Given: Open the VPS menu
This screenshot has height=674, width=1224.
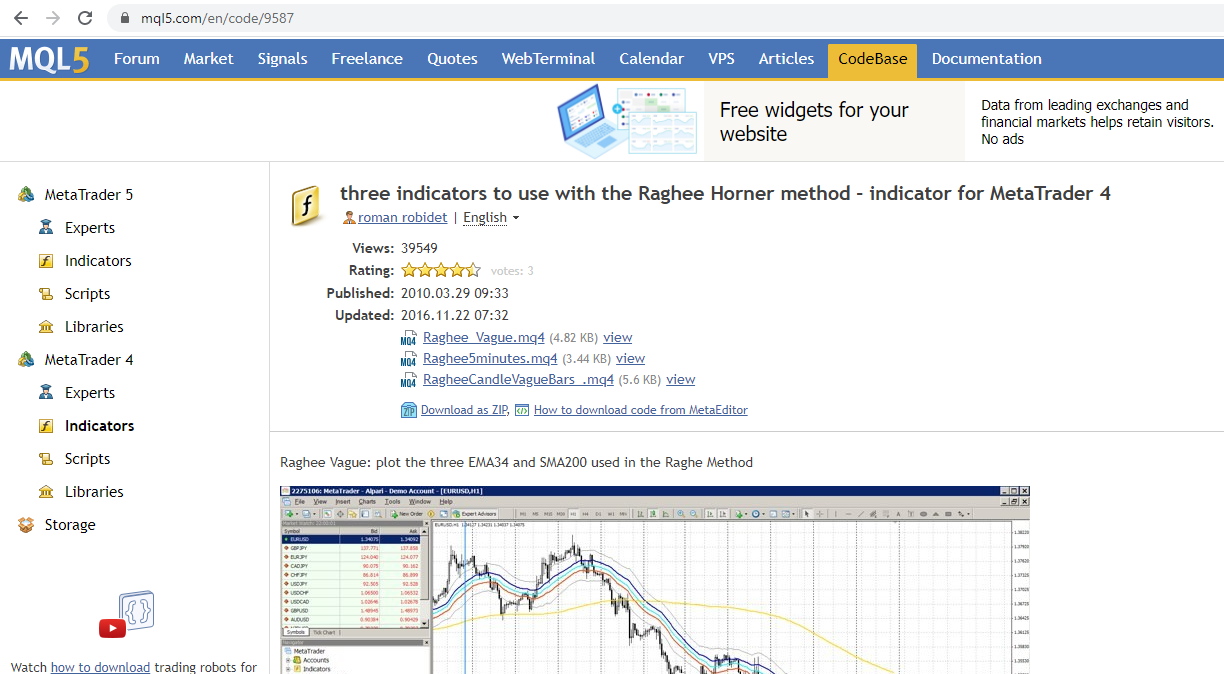Looking at the screenshot, I should pos(721,59).
